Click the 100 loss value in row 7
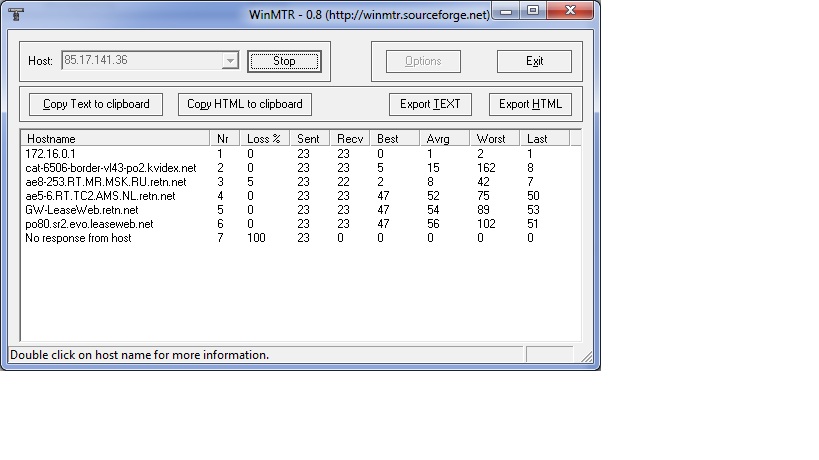The width and height of the screenshot is (819, 460). [256, 238]
